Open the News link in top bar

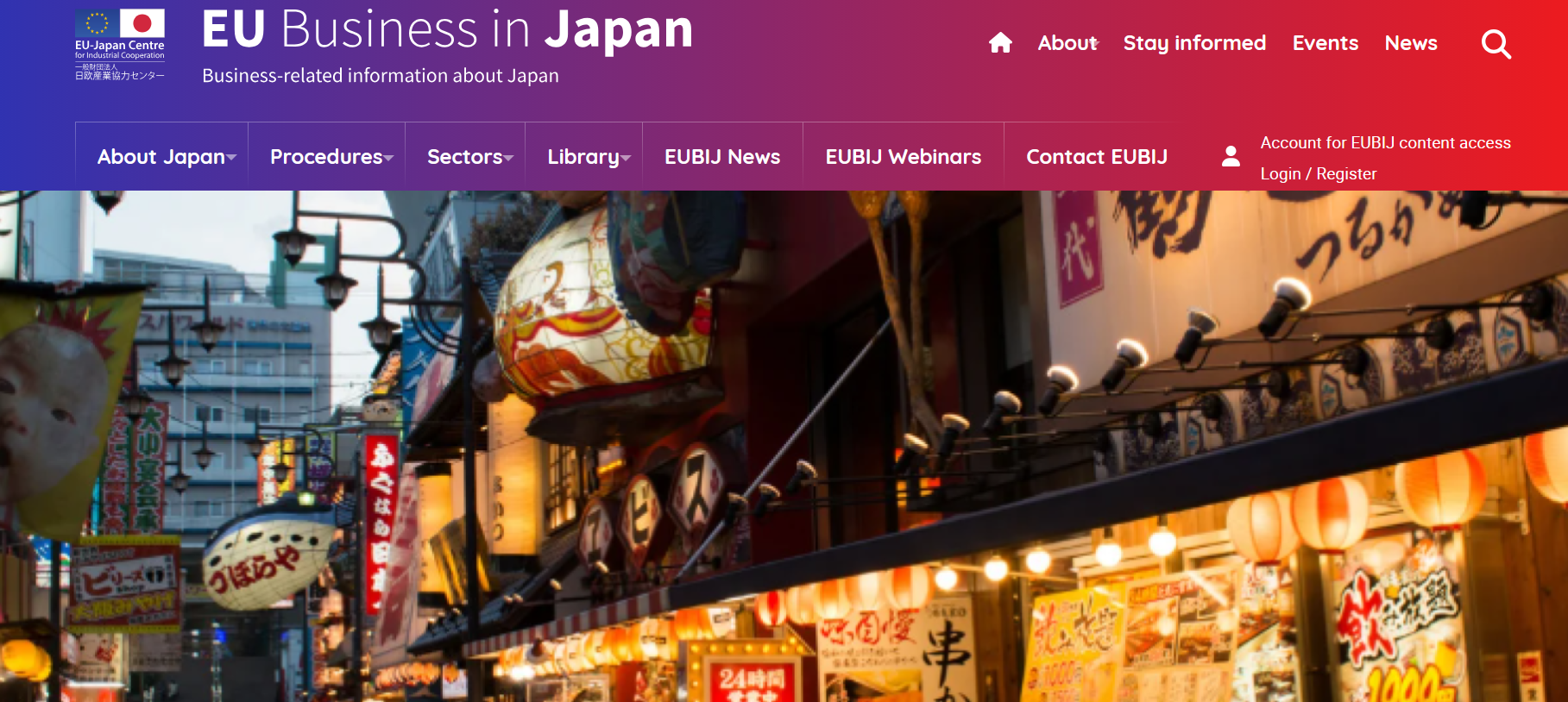tap(1411, 43)
